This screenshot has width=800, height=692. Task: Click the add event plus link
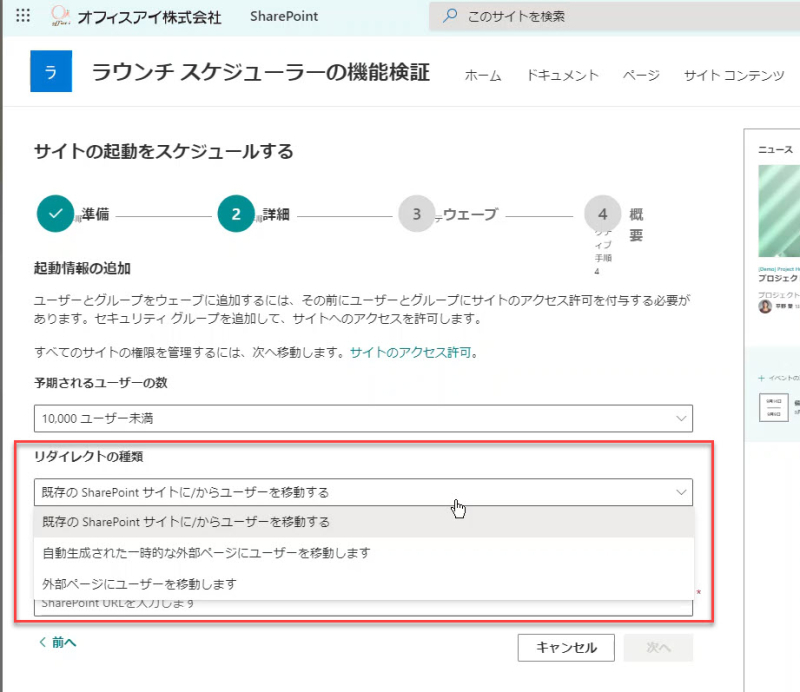(779, 378)
